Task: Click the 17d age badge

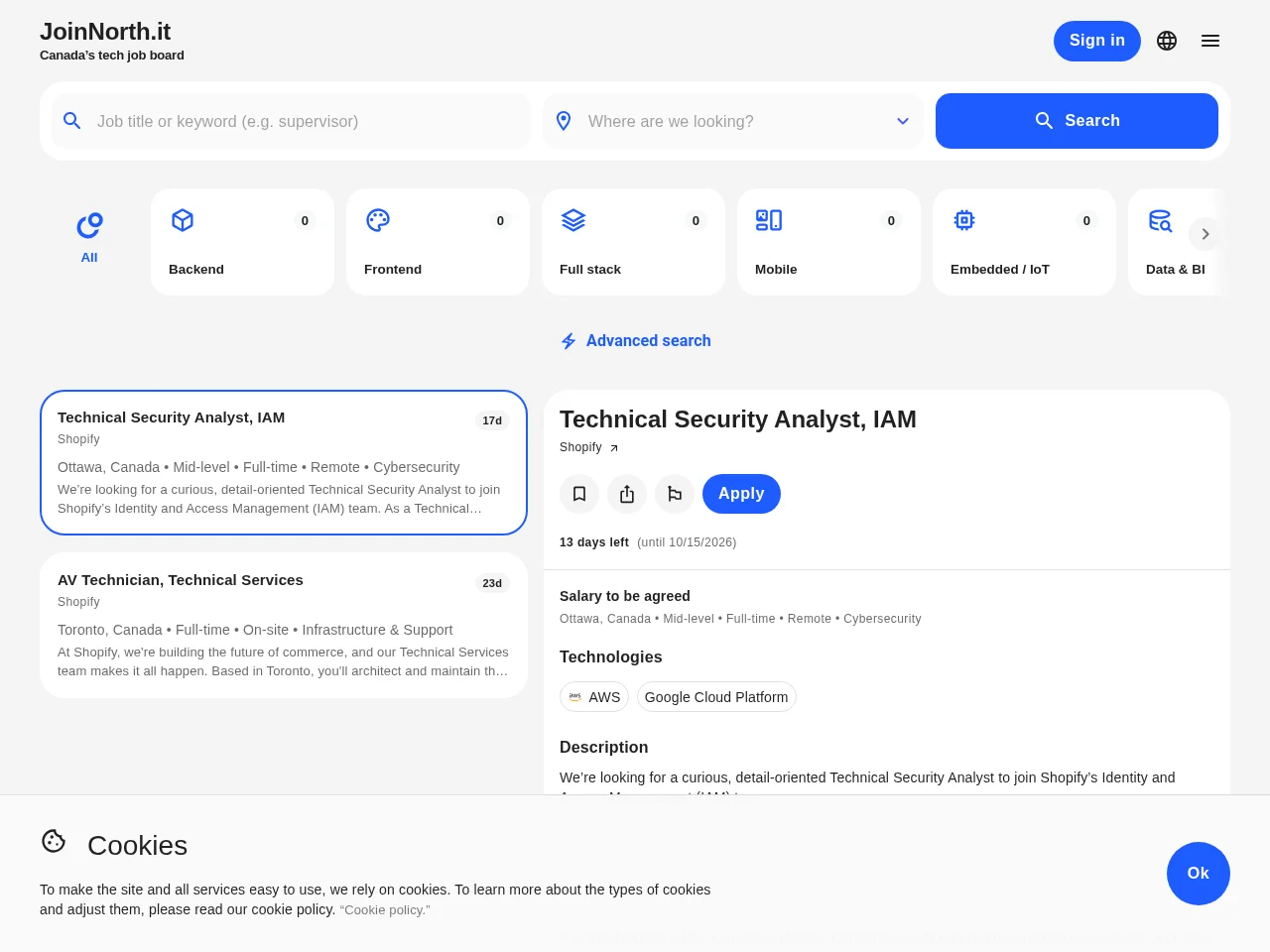Action: [x=492, y=420]
